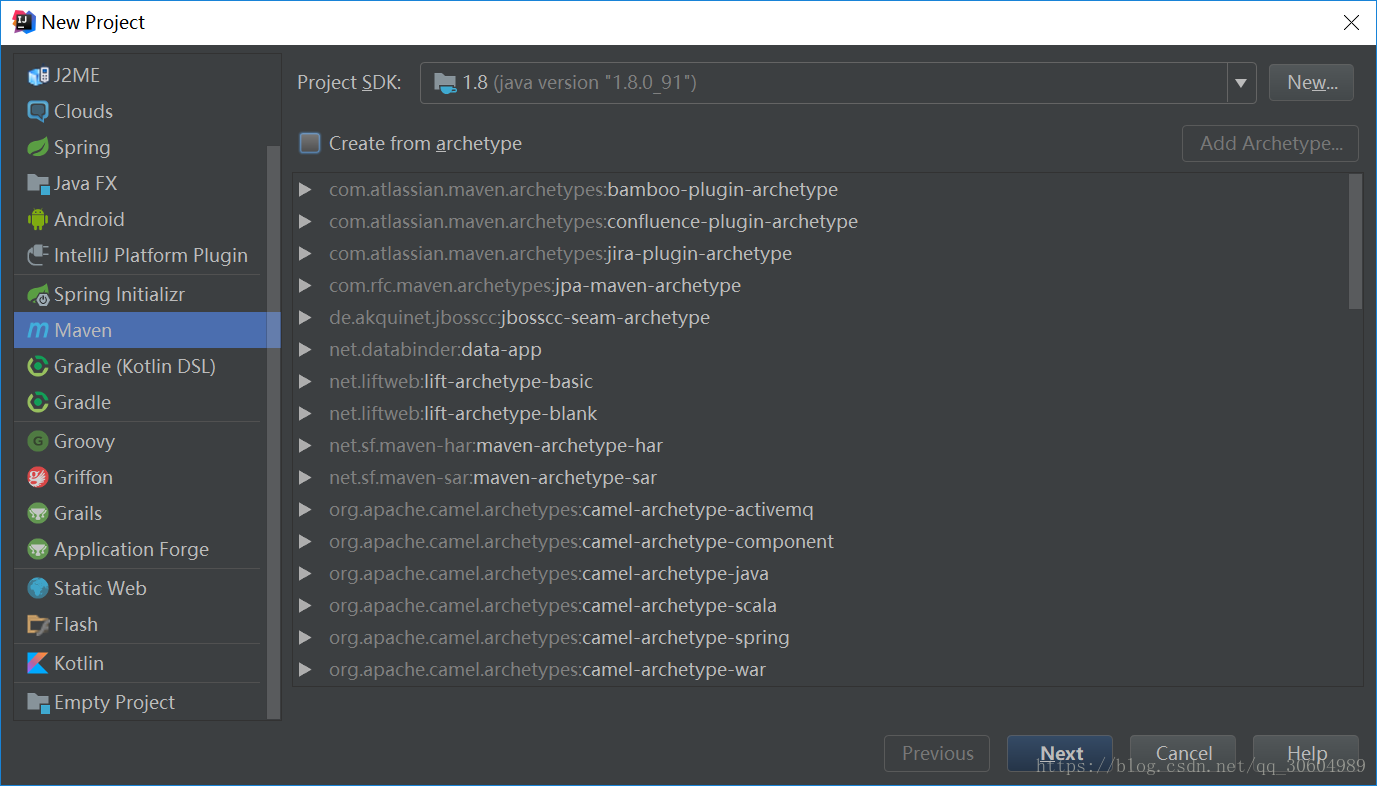Enable Create from archetype checkbox
The image size is (1377, 786).
[x=311, y=144]
